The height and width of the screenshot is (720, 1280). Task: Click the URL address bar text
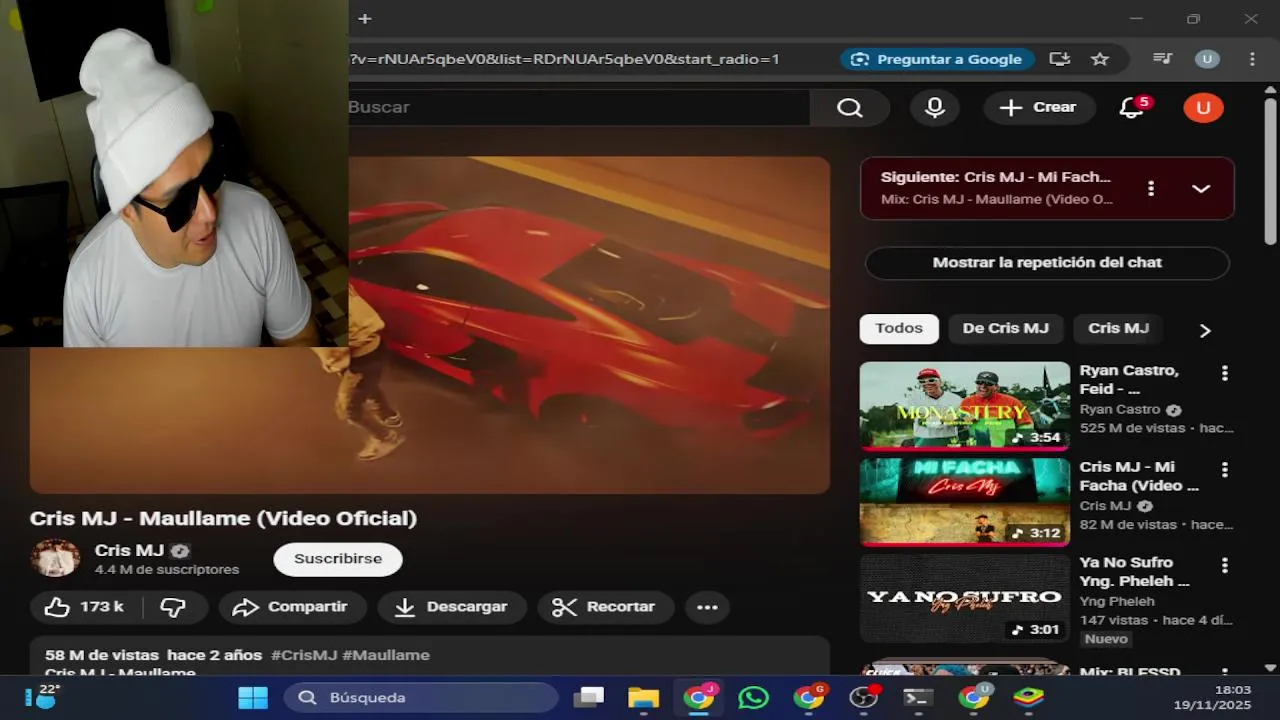pyautogui.click(x=564, y=59)
